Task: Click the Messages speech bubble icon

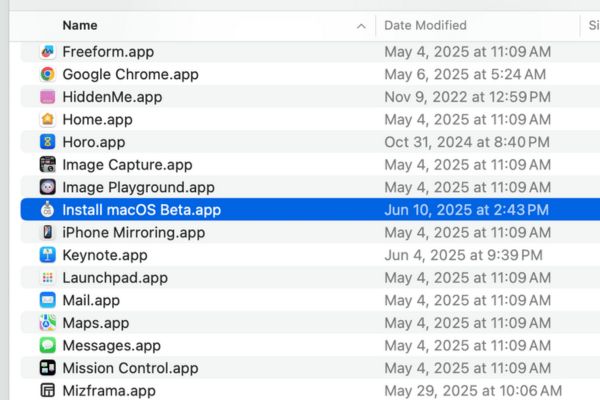Action: tap(47, 345)
